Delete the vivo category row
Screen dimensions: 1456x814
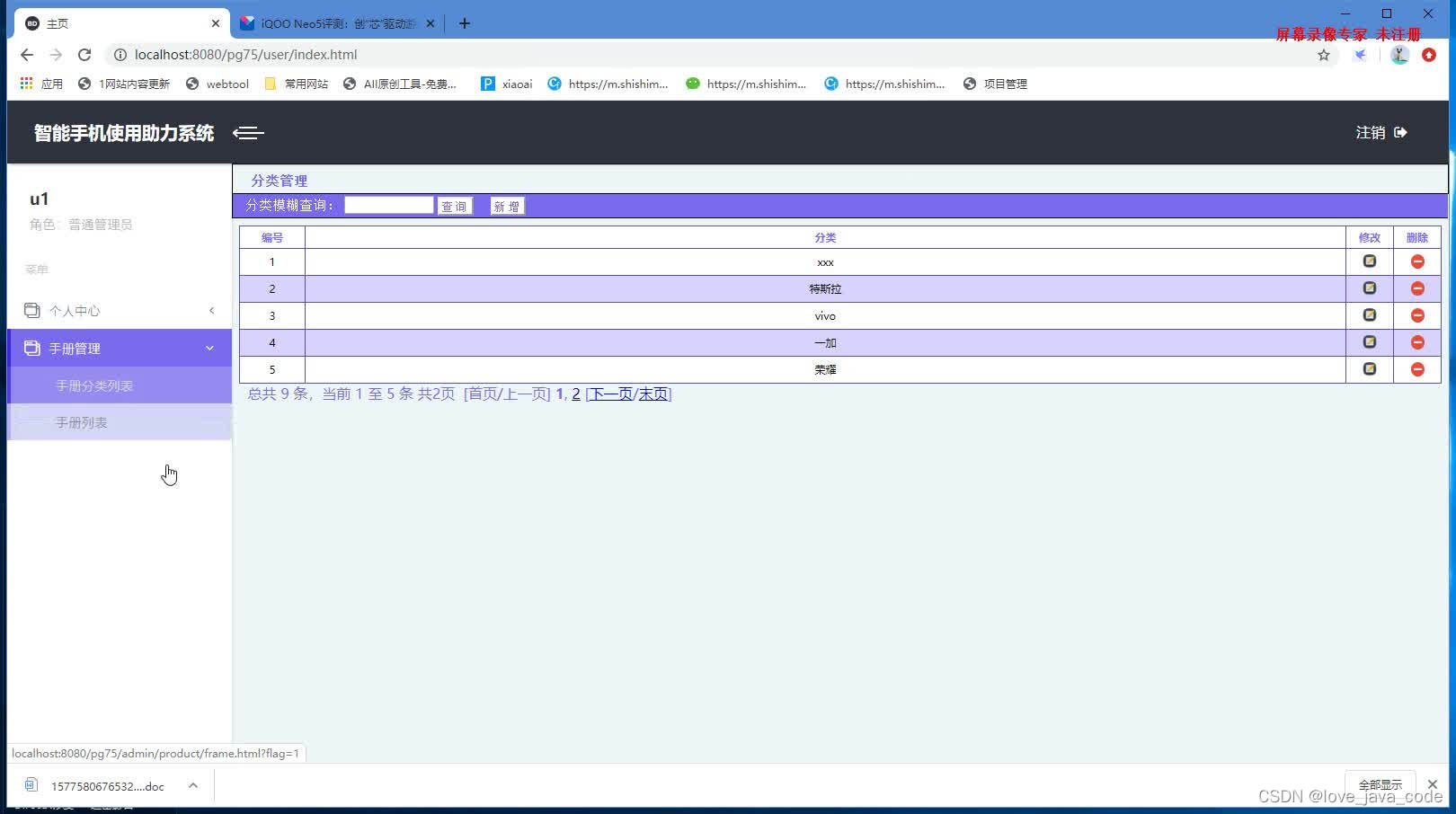click(1417, 315)
